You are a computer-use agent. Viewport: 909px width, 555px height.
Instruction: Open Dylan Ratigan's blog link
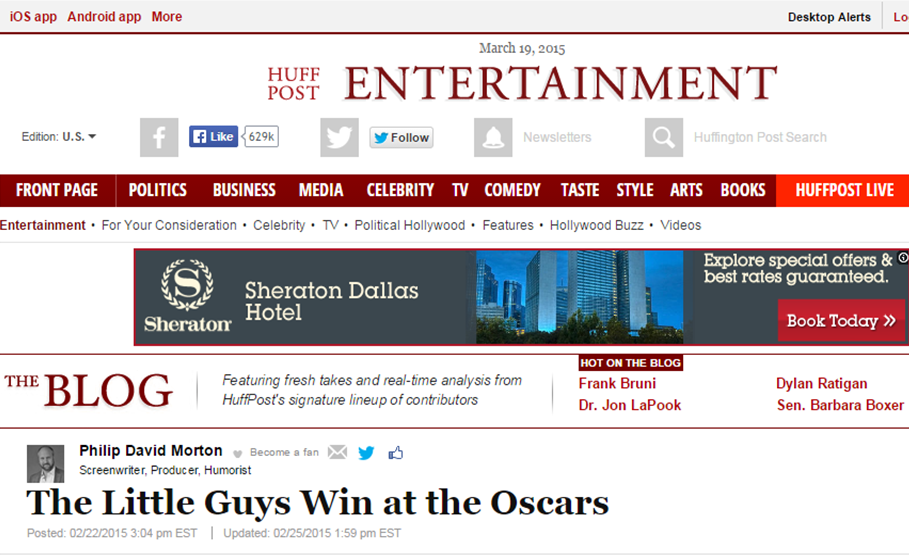click(x=821, y=383)
